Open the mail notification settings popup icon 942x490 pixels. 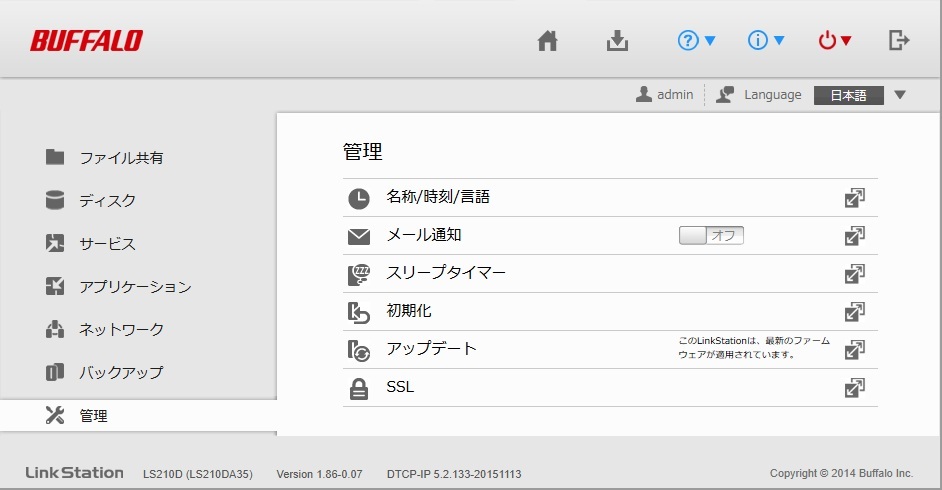click(854, 236)
